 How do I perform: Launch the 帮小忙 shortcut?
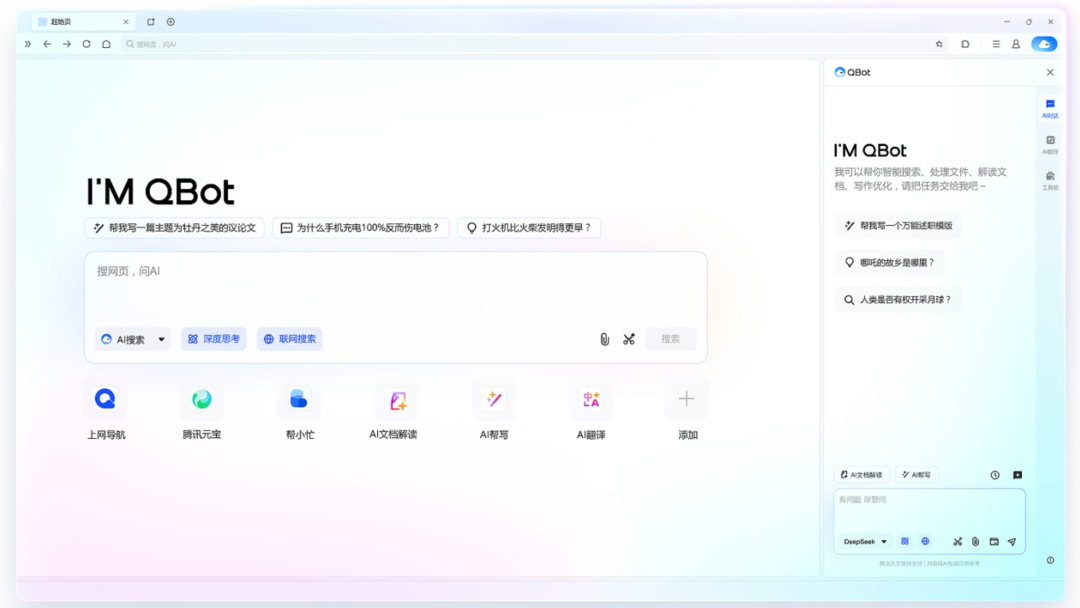point(299,399)
